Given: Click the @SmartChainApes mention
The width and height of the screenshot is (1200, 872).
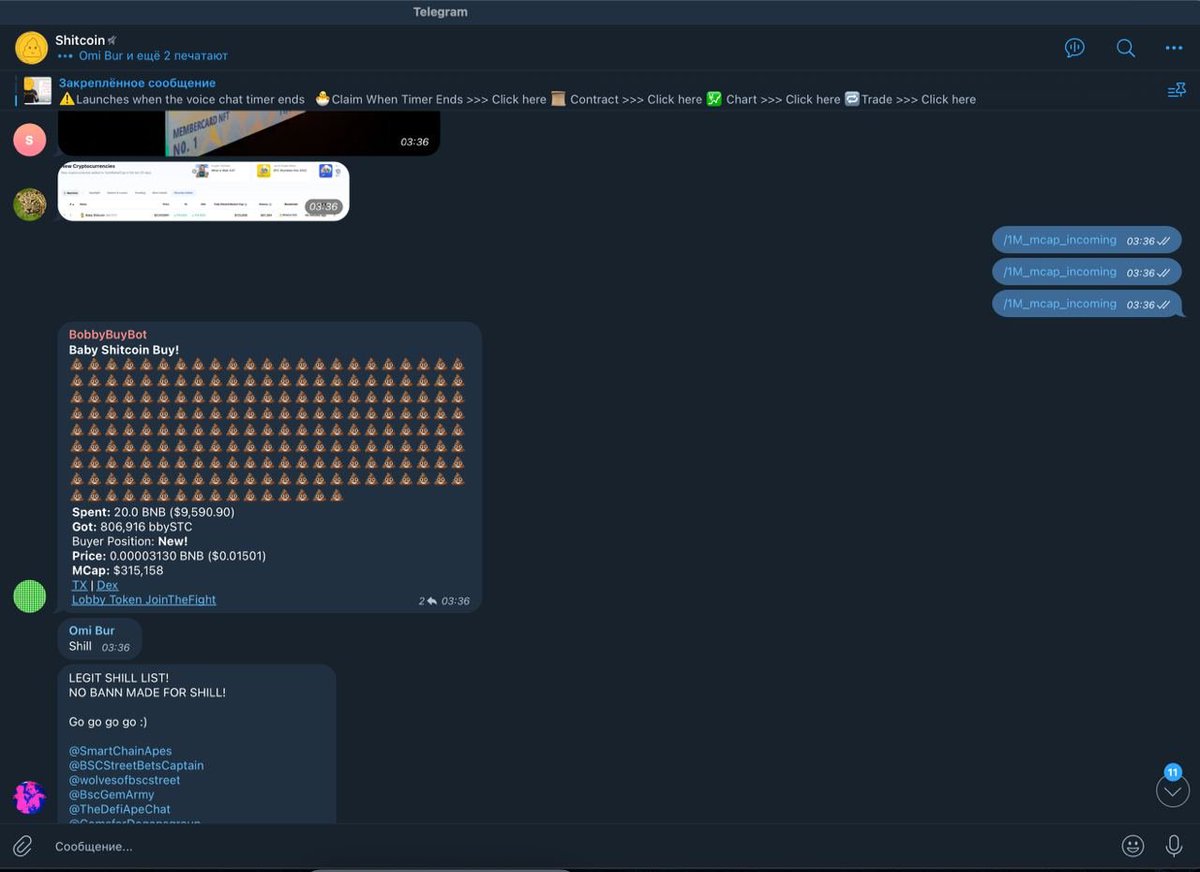Looking at the screenshot, I should click(x=120, y=751).
